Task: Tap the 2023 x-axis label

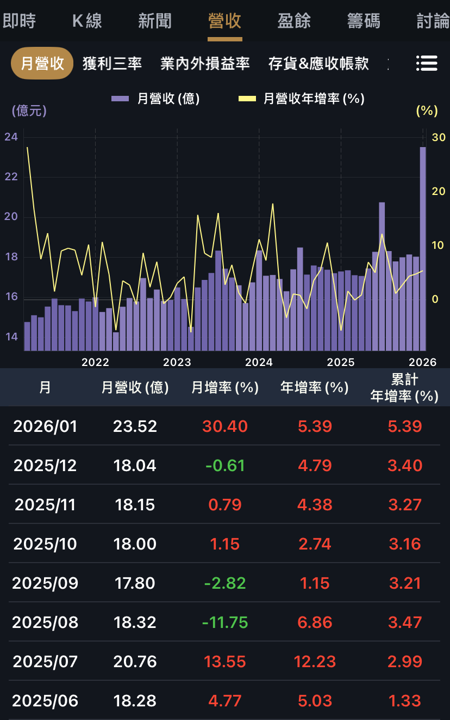Action: 177,362
